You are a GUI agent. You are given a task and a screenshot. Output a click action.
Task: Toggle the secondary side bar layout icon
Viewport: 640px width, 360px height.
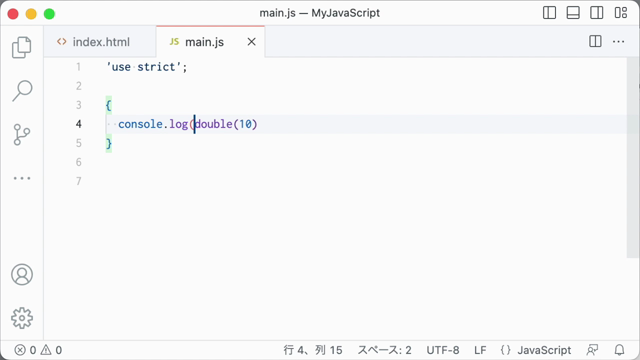point(597,13)
